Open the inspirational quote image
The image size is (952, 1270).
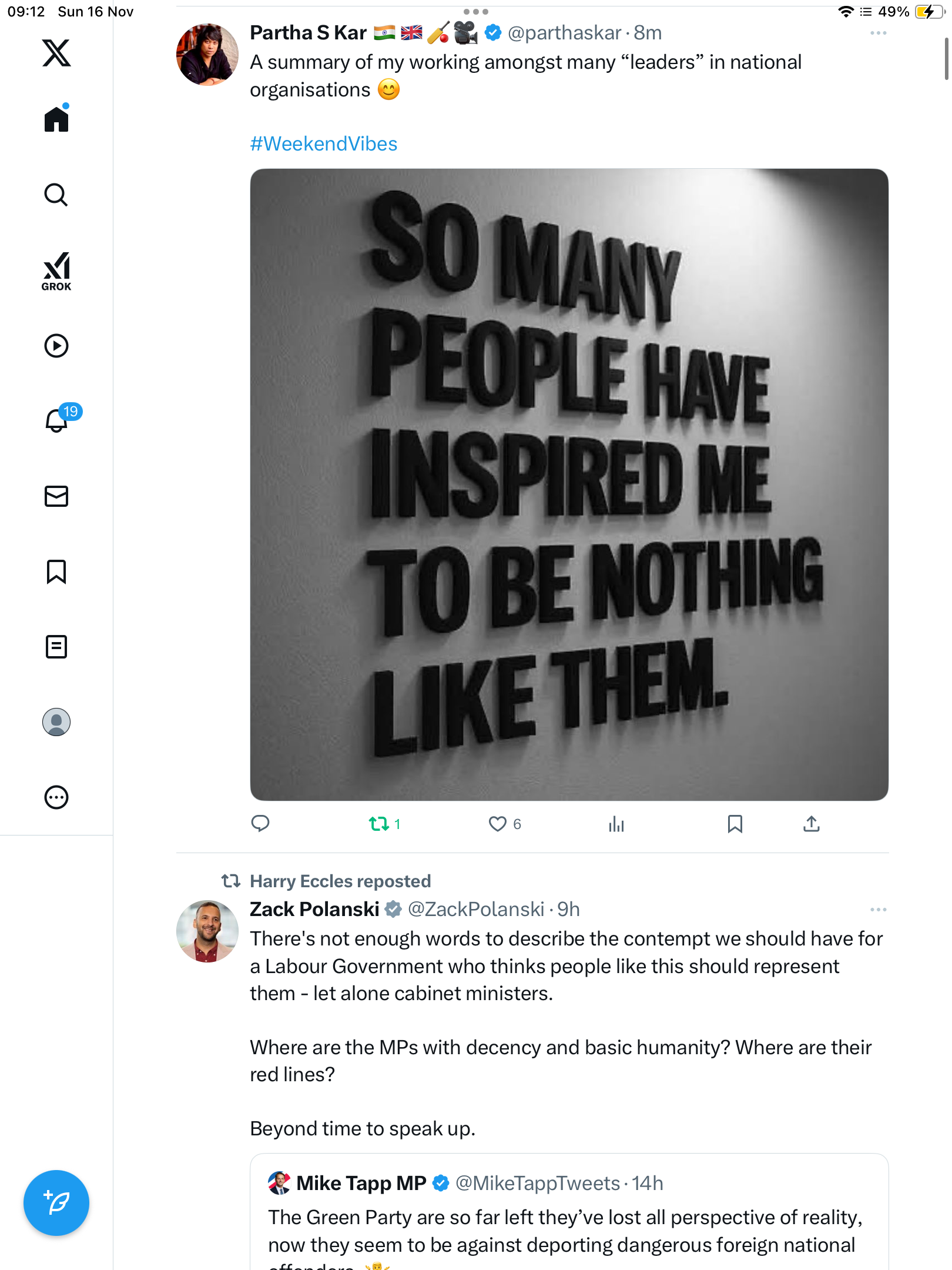(x=569, y=484)
